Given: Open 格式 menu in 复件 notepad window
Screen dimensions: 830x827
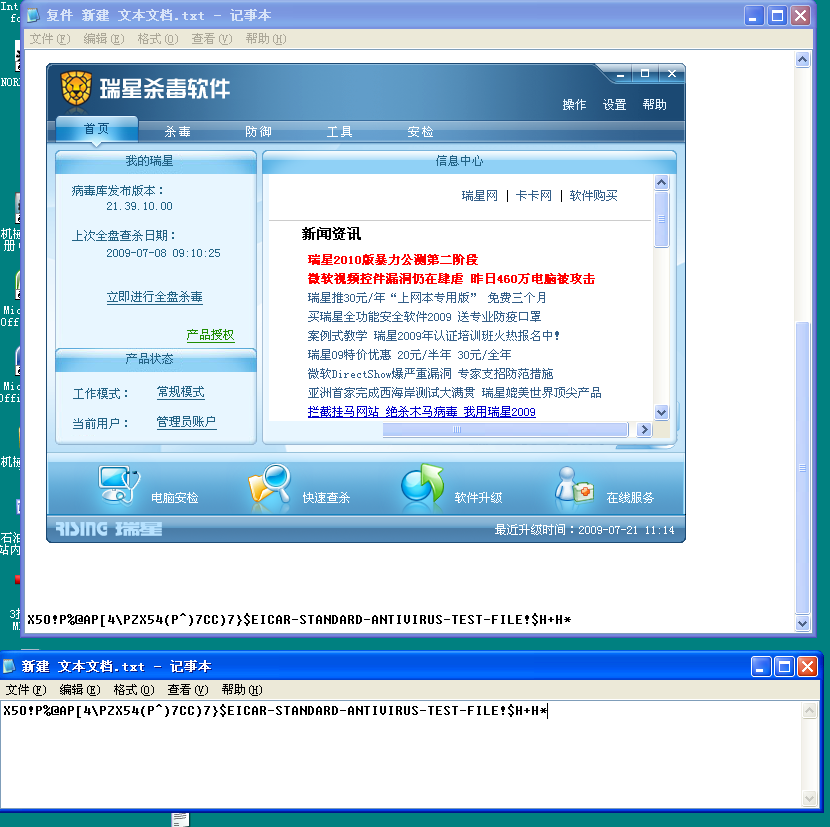Looking at the screenshot, I should (x=158, y=39).
